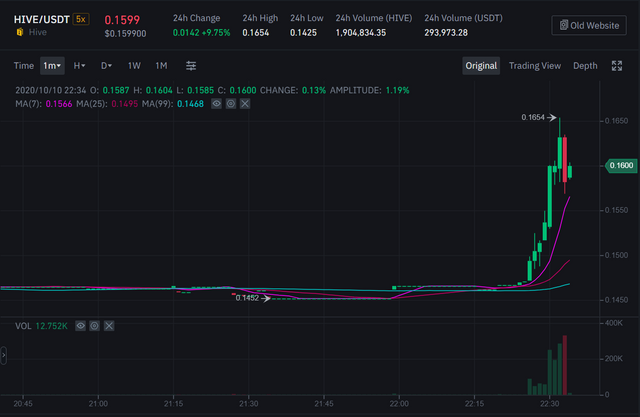
Task: Expand the D daily interval dropdown
Action: click(x=106, y=66)
